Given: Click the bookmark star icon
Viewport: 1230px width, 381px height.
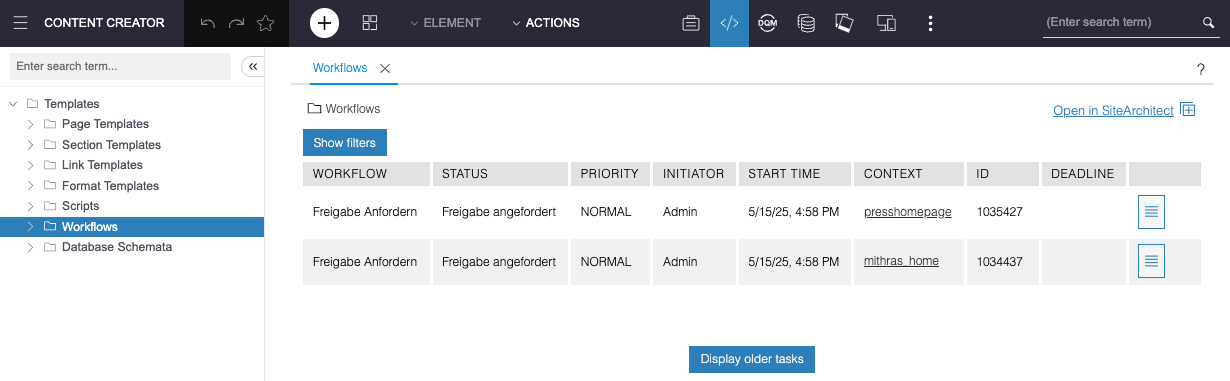Looking at the screenshot, I should 265,23.
